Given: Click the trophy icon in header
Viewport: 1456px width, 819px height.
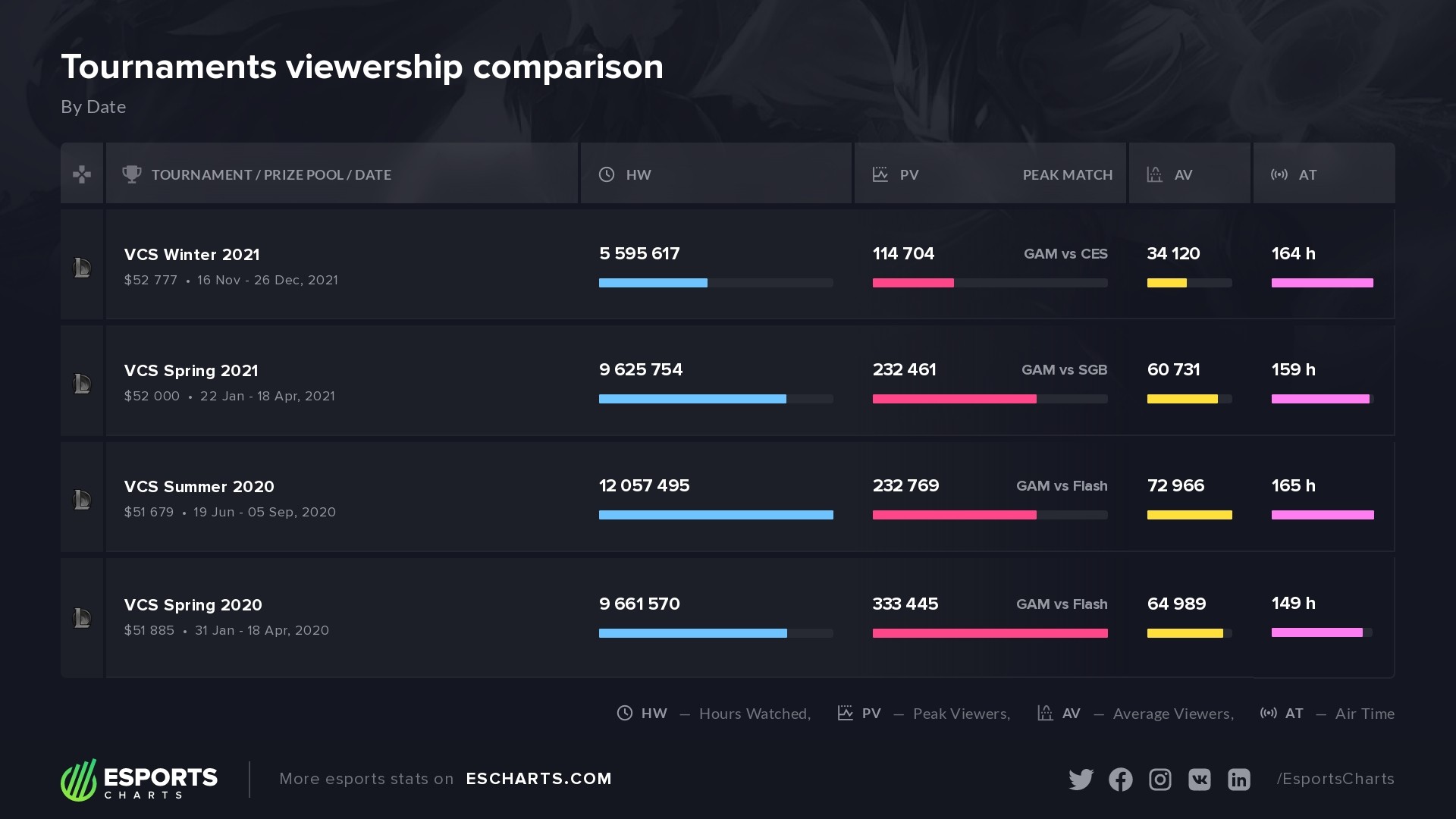Looking at the screenshot, I should click(x=132, y=174).
